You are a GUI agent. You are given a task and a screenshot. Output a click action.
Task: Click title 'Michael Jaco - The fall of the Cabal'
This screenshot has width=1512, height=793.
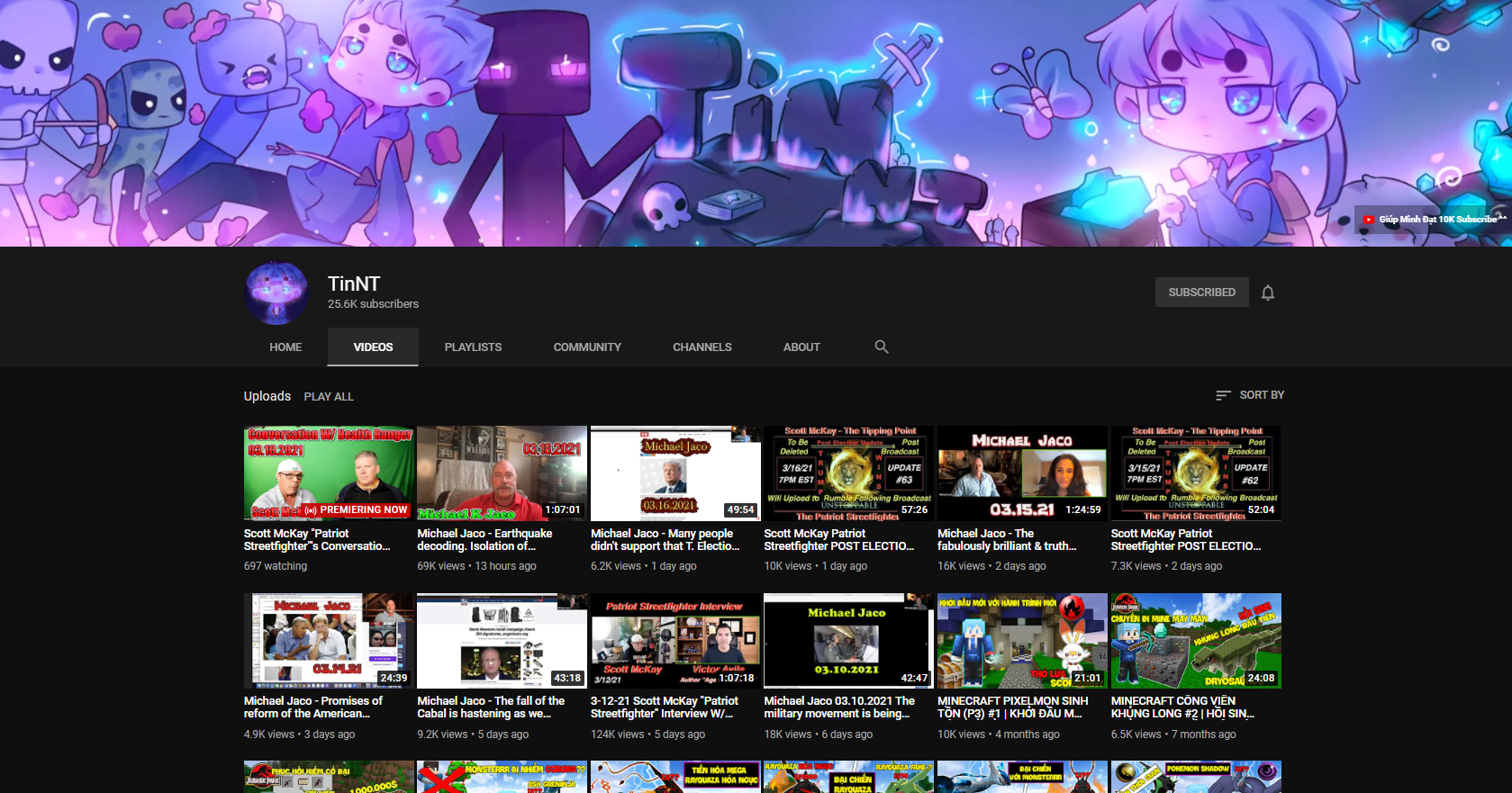[x=491, y=707]
